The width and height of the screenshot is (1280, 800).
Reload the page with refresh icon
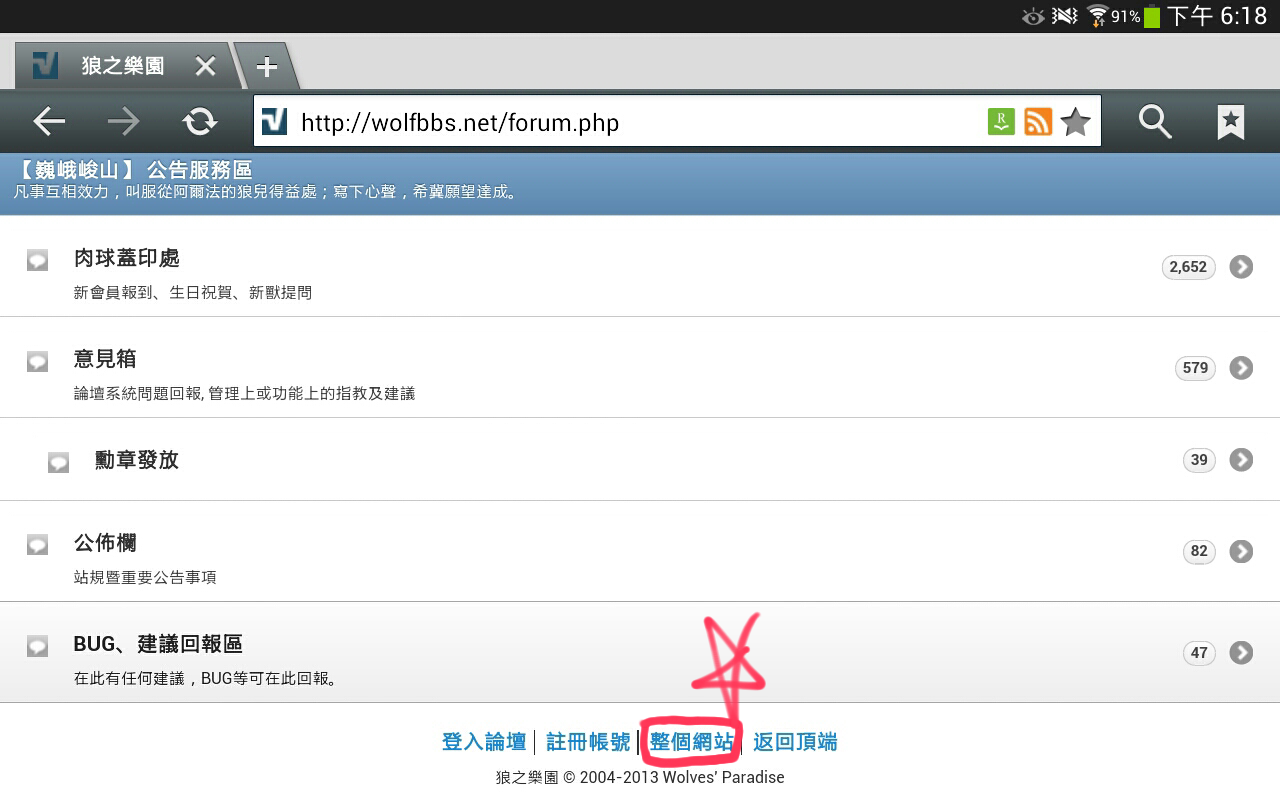(200, 122)
